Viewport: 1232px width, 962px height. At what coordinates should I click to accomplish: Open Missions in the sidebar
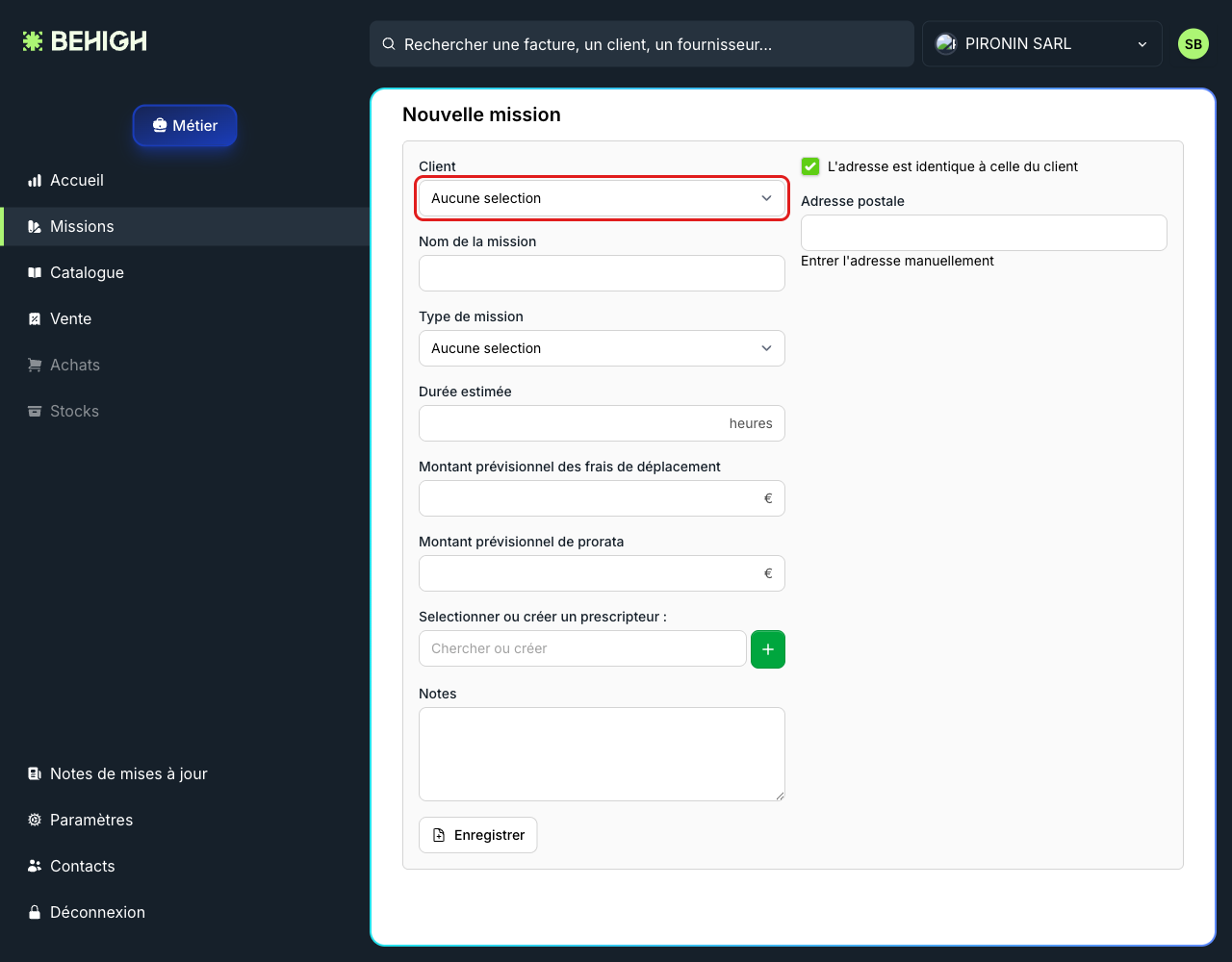click(185, 227)
